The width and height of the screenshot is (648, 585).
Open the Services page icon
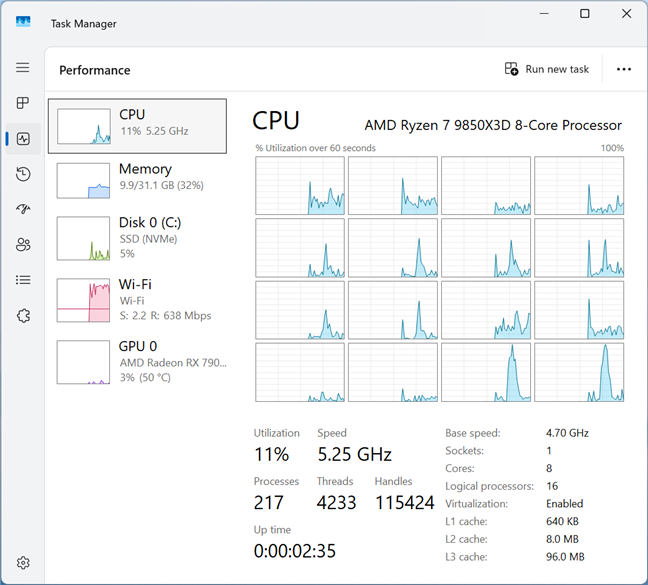click(24, 316)
